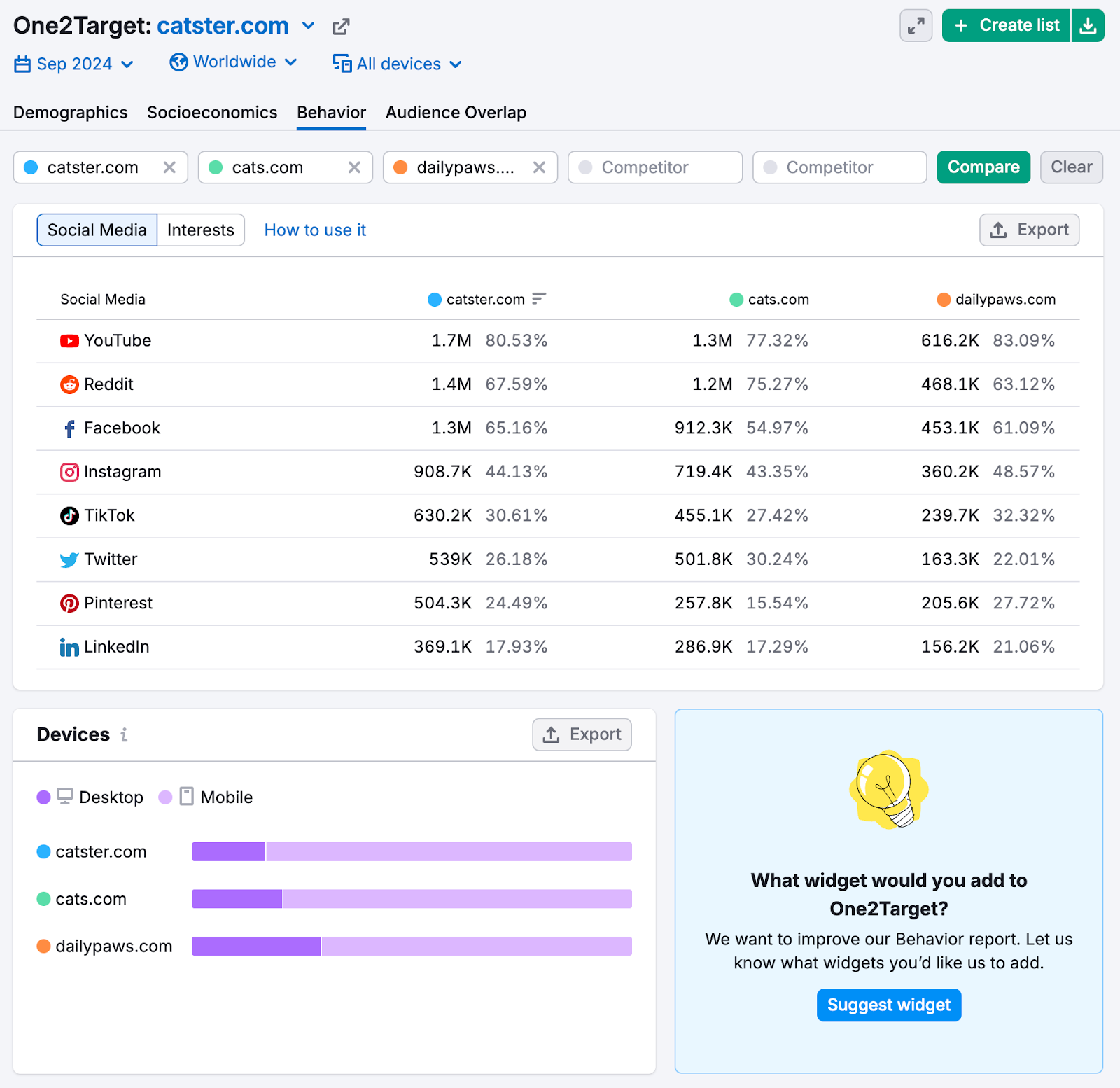Open the How to use it link
1120x1088 pixels.
coord(315,230)
